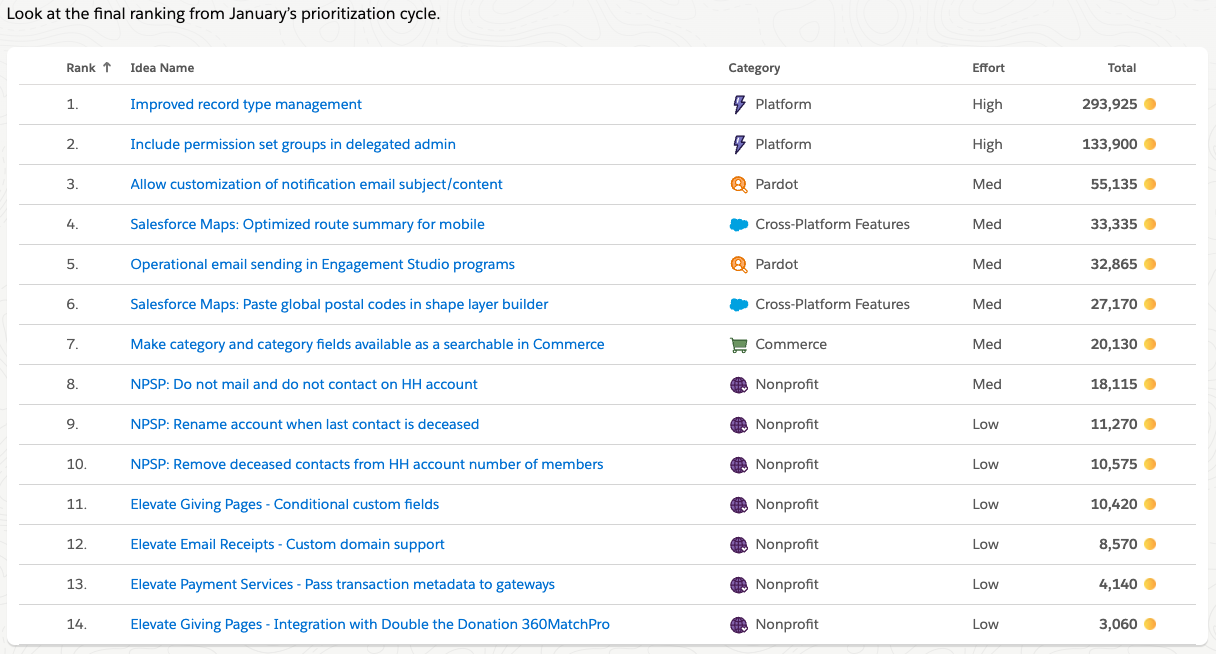The width and height of the screenshot is (1216, 654).
Task: Select the coin icon beside 11,270
Action: (1150, 424)
